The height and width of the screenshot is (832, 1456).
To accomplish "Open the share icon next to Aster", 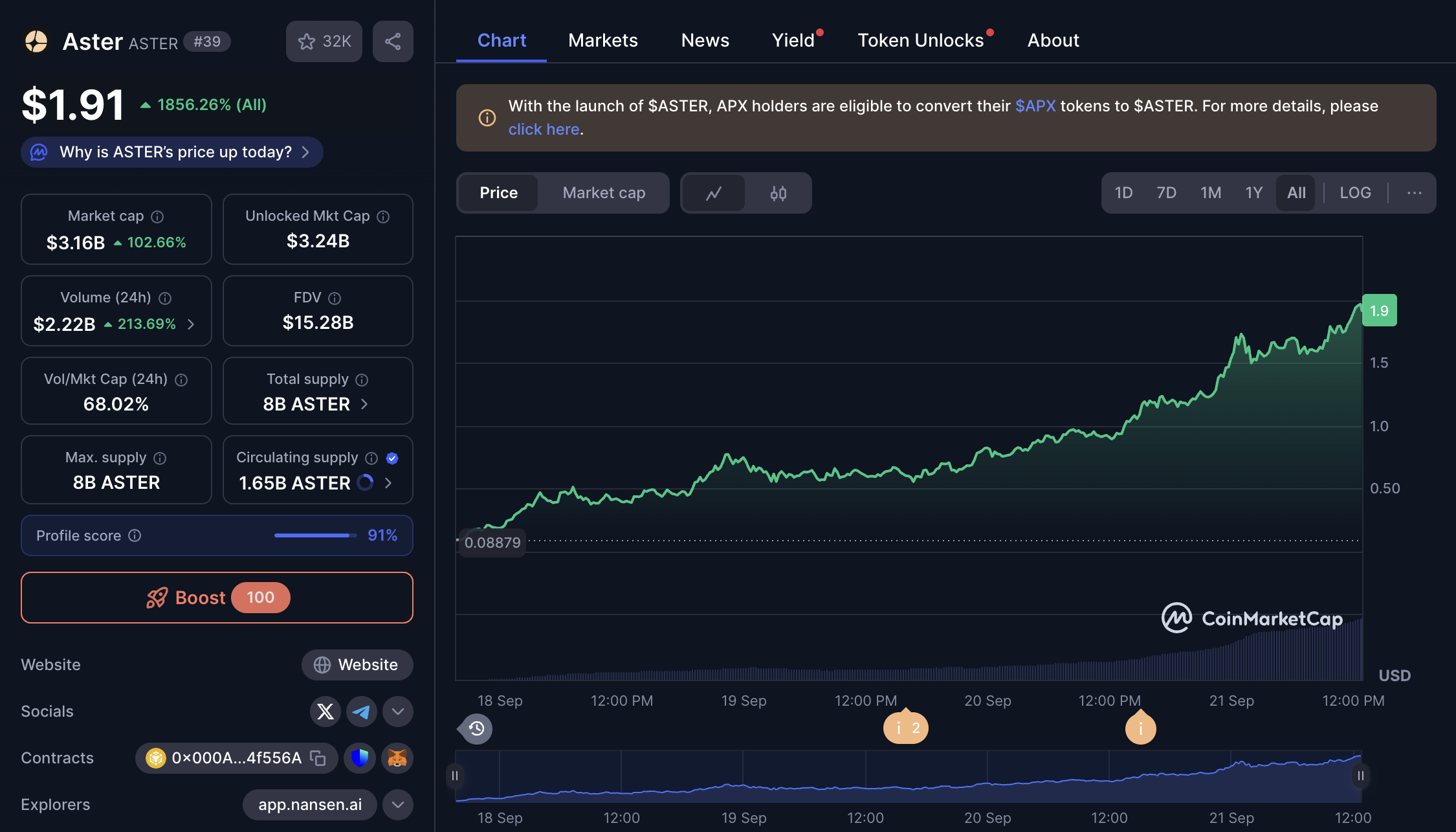I will click(393, 41).
